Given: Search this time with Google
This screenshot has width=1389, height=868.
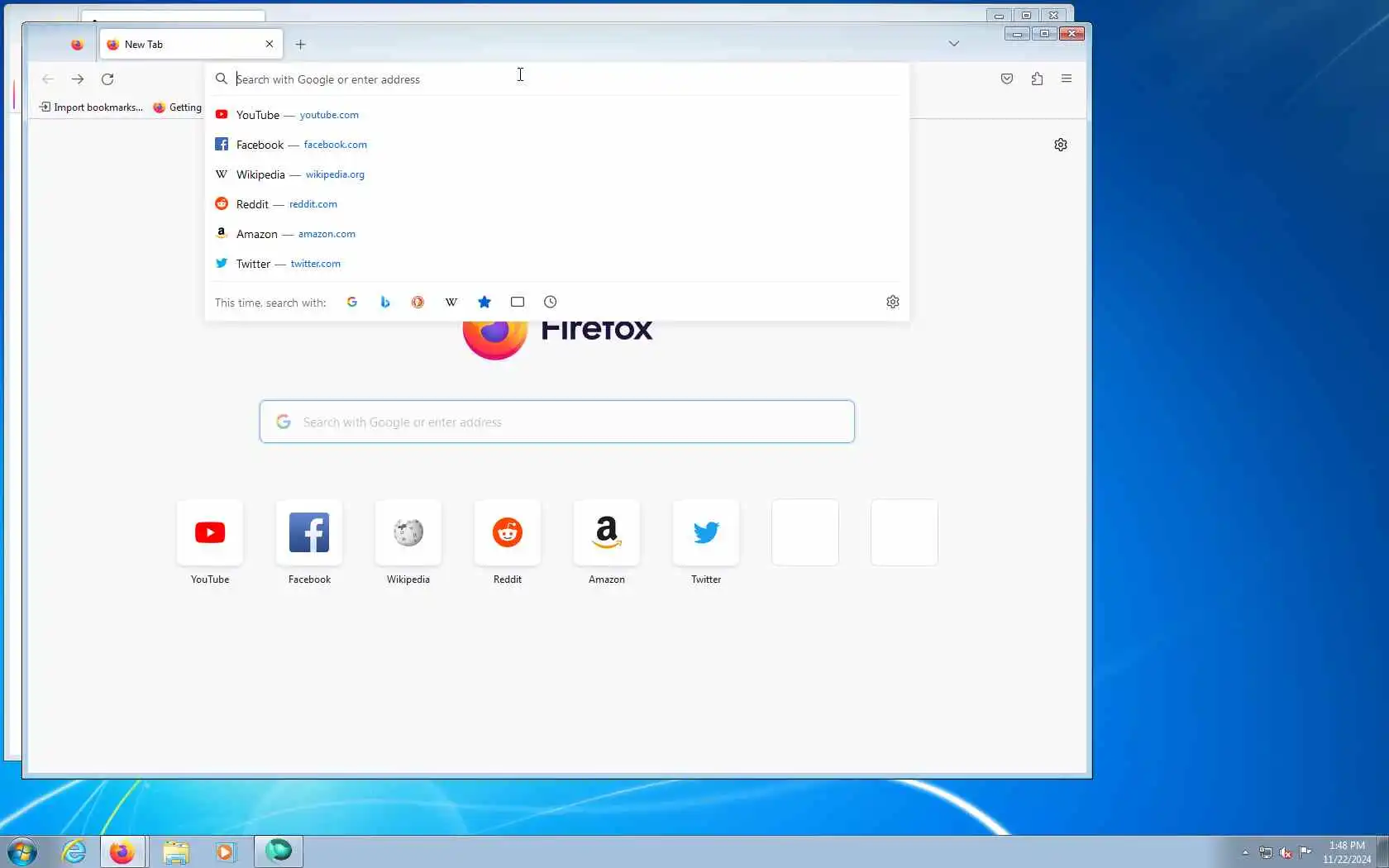Looking at the screenshot, I should coord(352,303).
